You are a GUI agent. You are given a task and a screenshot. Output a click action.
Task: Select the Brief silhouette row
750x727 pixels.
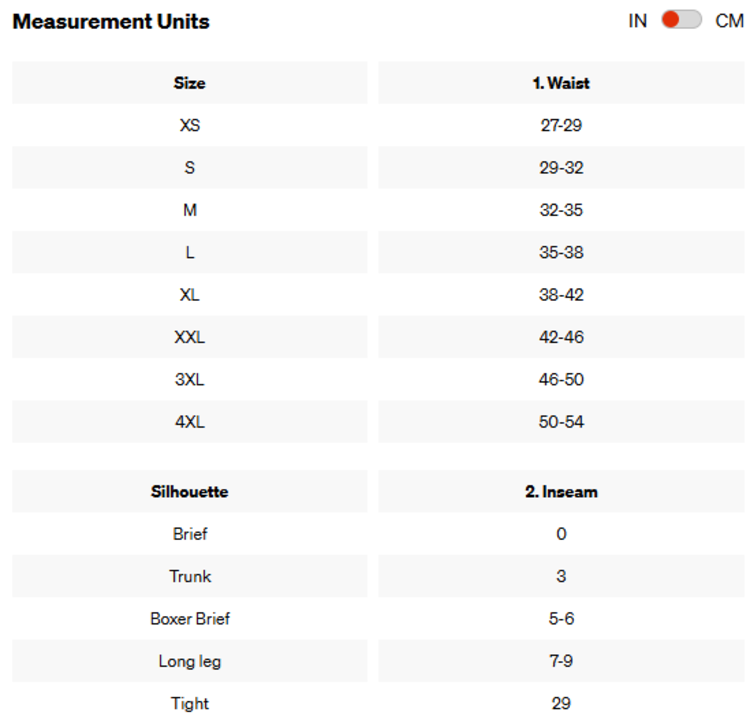[x=189, y=534]
